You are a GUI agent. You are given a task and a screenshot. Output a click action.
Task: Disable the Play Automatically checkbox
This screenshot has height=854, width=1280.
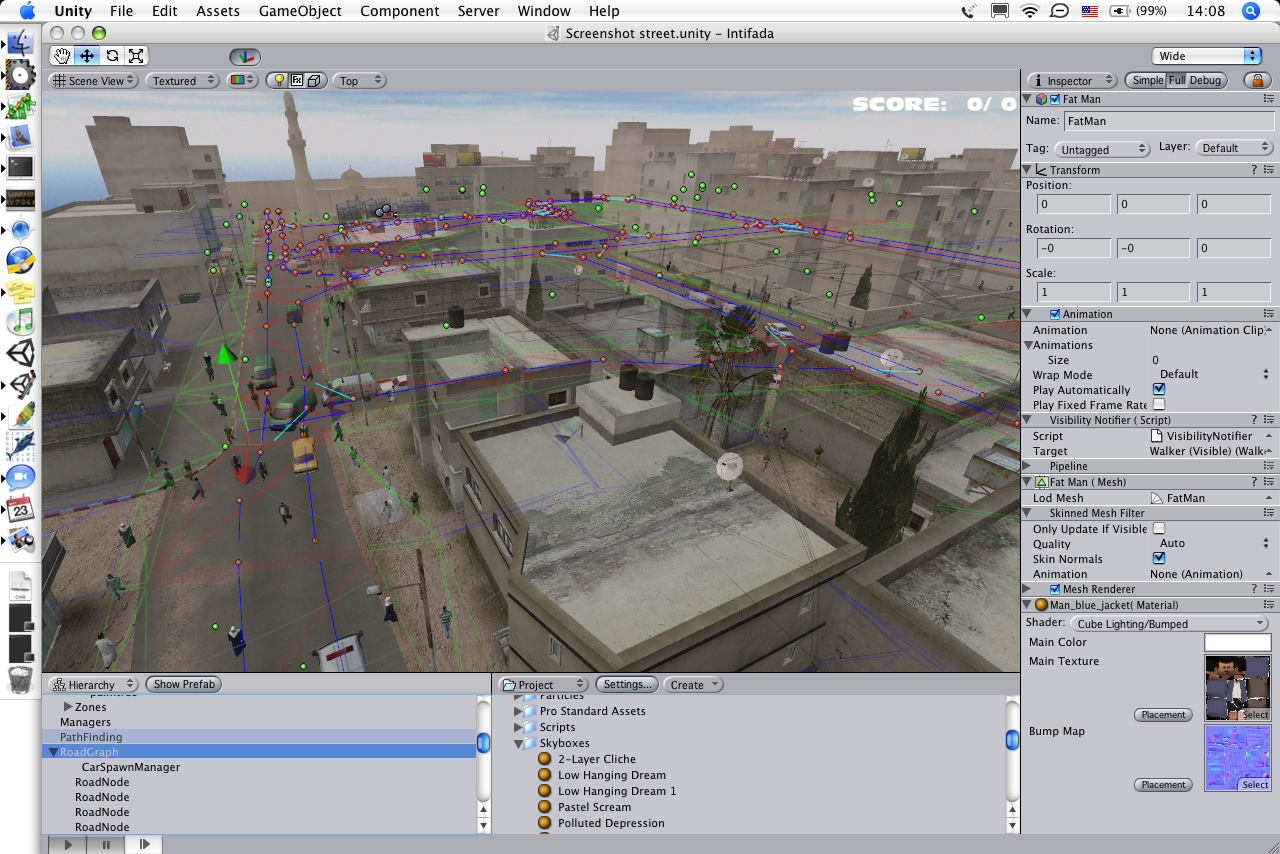(1159, 390)
